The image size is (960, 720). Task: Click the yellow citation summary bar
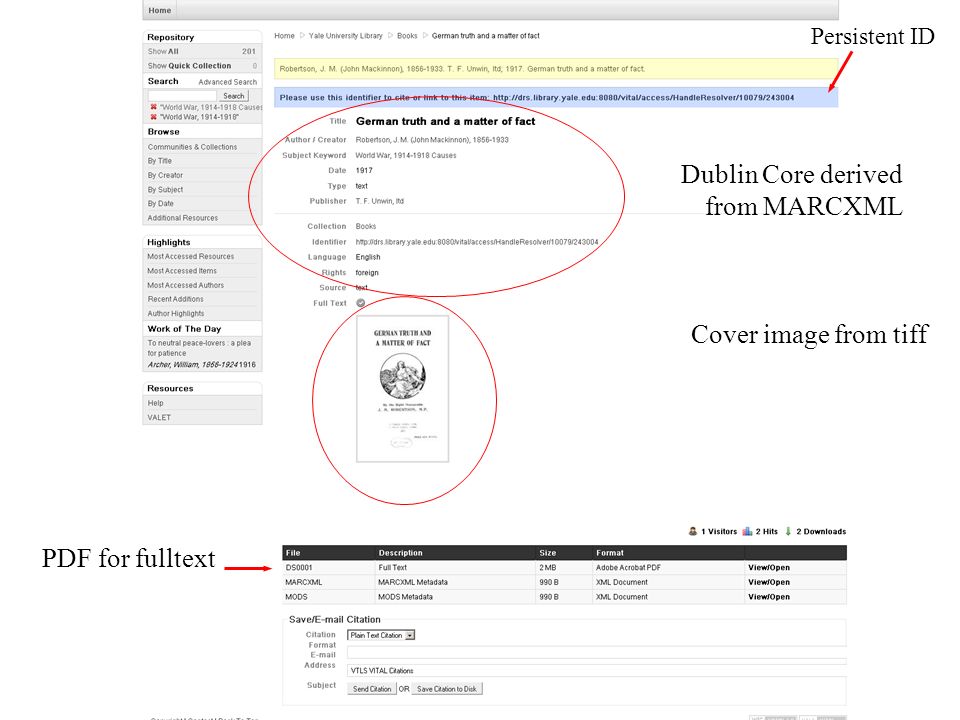[556, 69]
